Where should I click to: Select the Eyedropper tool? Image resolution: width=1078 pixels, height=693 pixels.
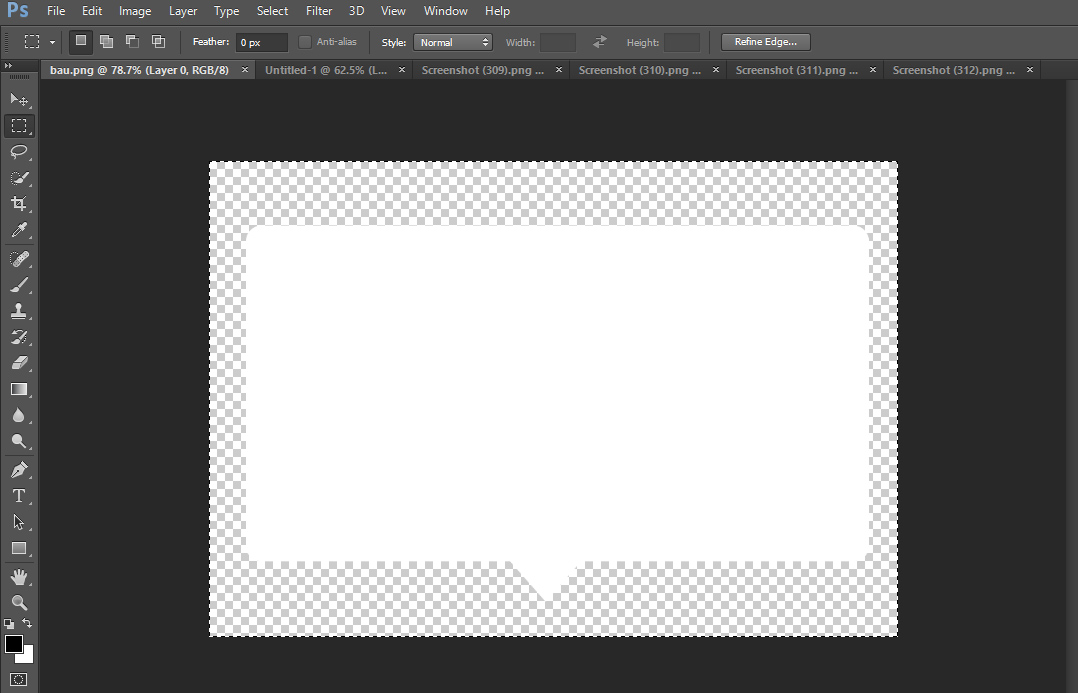point(19,230)
